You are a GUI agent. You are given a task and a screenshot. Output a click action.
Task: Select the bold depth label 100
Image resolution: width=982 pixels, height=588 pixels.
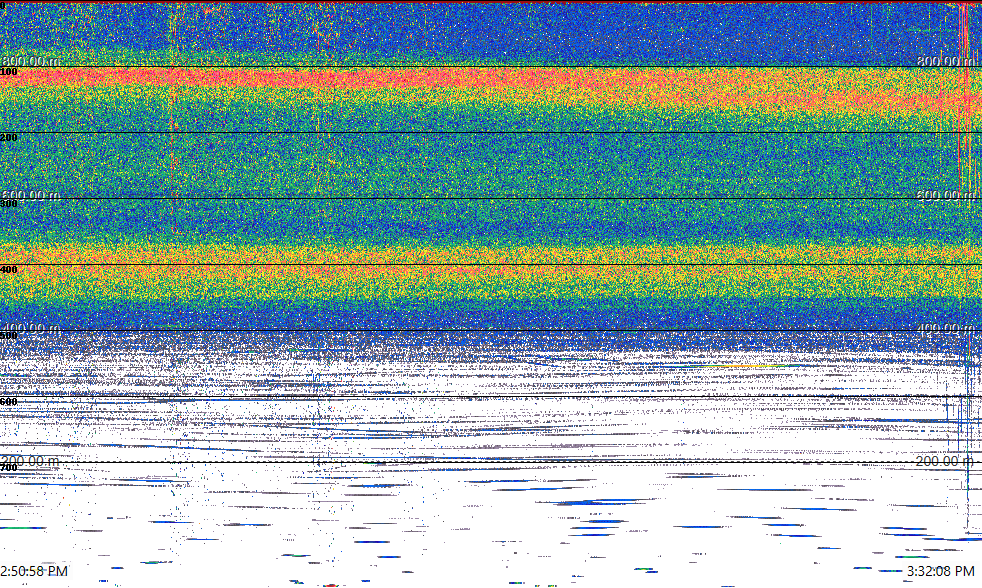coord(9,72)
